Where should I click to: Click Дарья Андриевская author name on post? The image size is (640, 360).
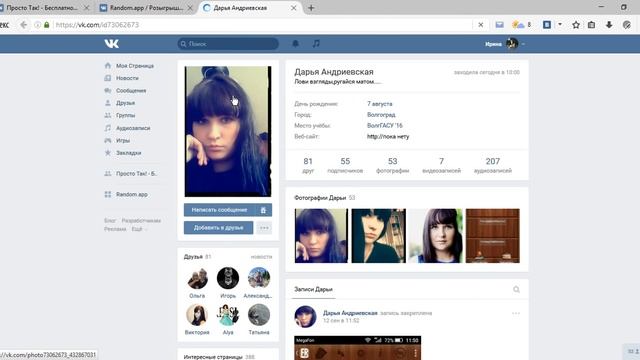pos(350,313)
